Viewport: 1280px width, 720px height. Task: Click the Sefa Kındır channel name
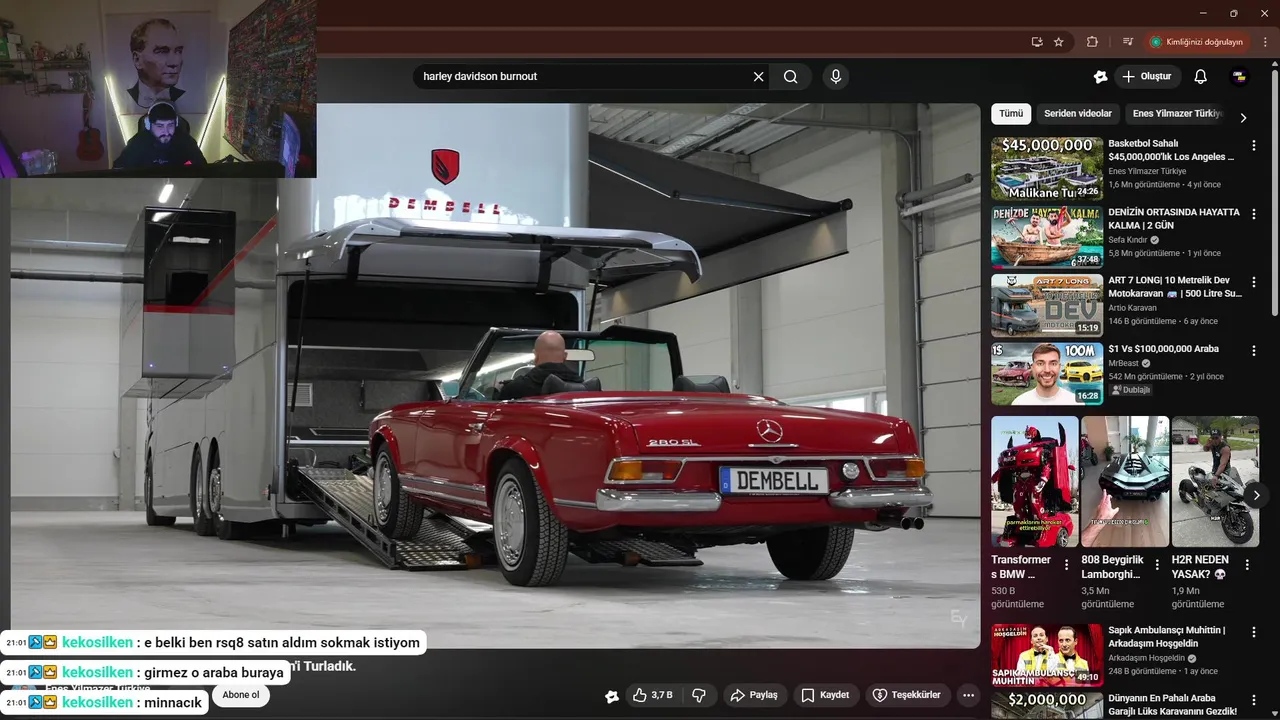pos(1128,240)
